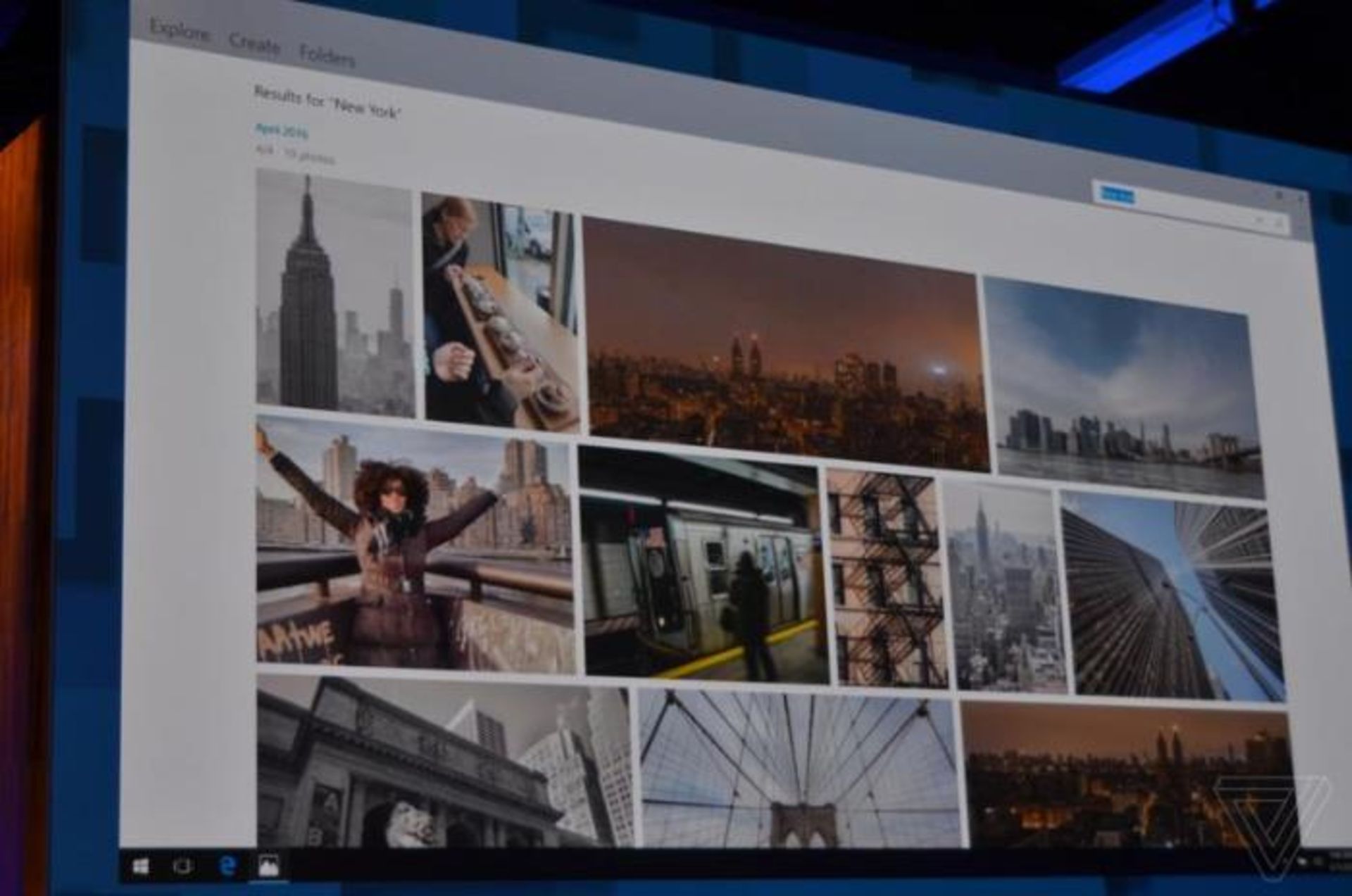
Task: Launch Microsoft Edge from the taskbar
Action: click(x=227, y=866)
